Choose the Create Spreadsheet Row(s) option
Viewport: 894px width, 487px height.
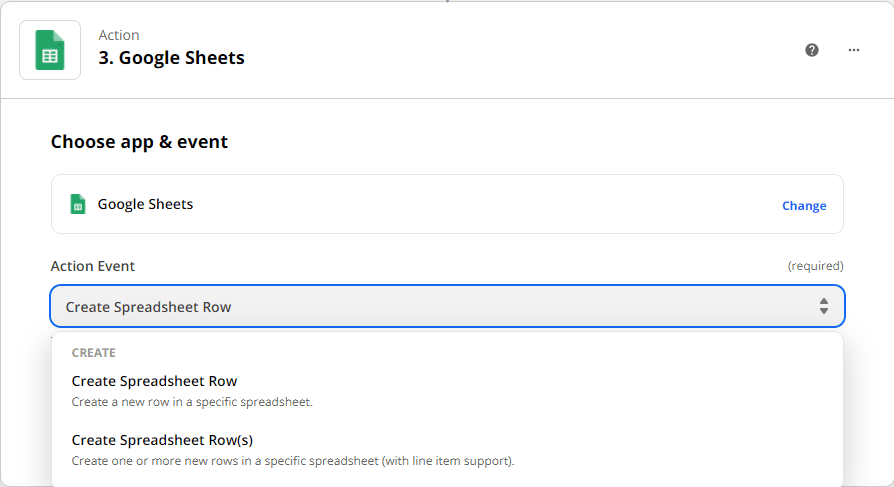coord(162,440)
